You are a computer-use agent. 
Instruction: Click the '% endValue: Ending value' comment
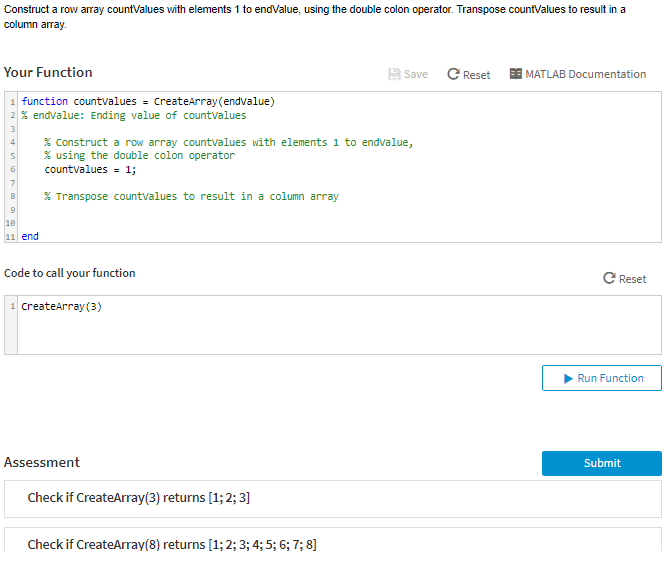[134, 115]
